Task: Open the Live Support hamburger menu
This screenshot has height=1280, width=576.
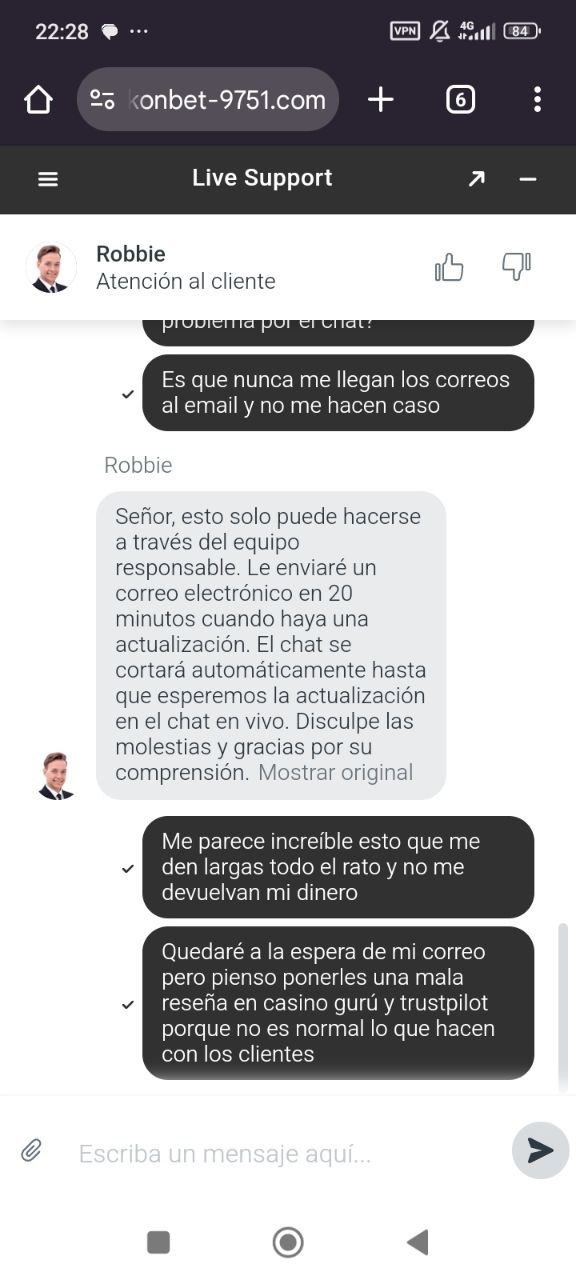Action: (48, 179)
